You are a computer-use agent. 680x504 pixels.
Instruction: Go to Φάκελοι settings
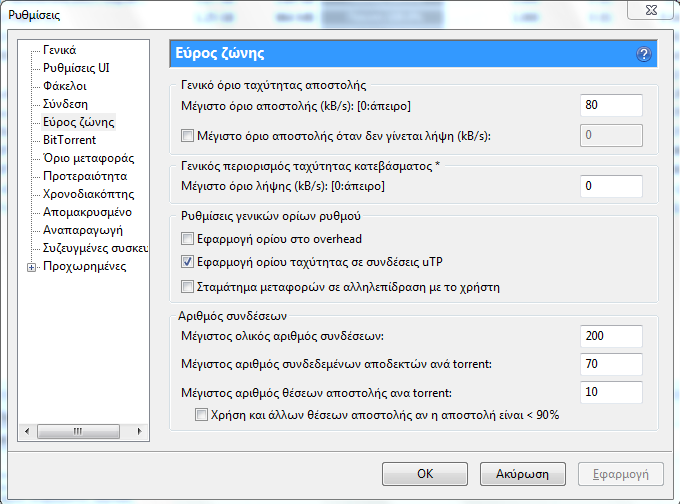coord(65,86)
